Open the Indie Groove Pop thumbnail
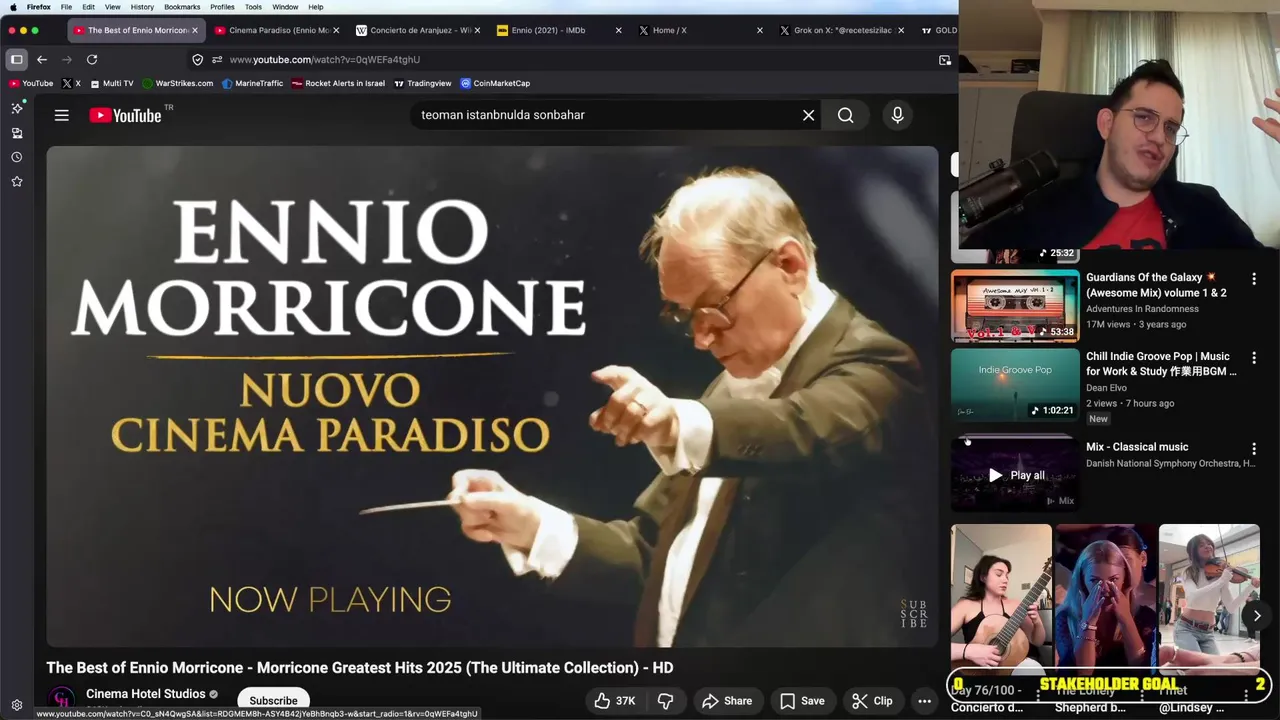Image resolution: width=1280 pixels, height=720 pixels. click(x=1015, y=384)
